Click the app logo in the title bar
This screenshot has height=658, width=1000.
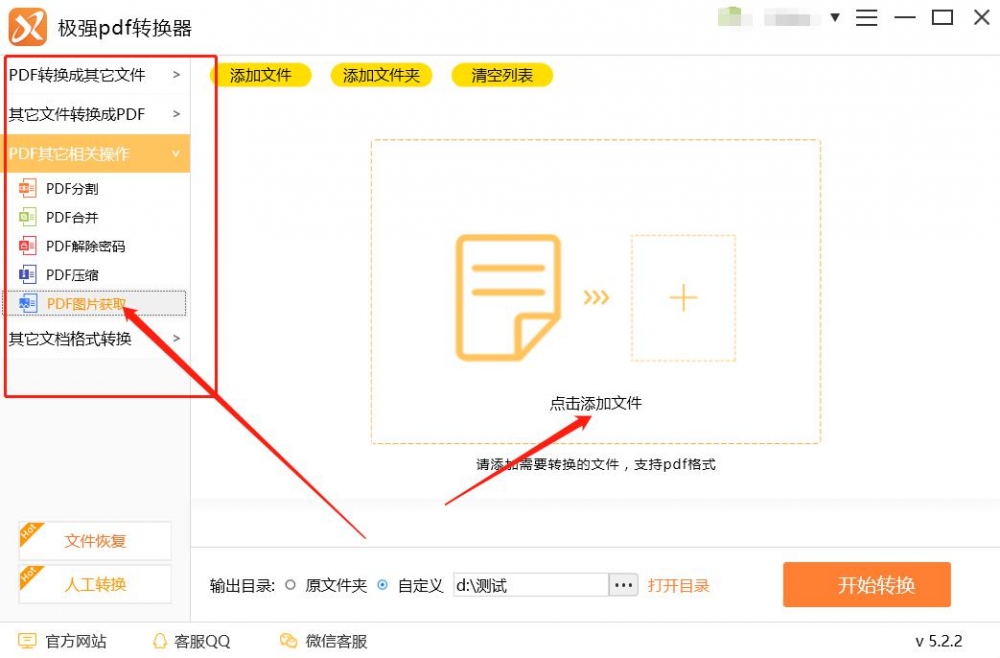[27, 27]
